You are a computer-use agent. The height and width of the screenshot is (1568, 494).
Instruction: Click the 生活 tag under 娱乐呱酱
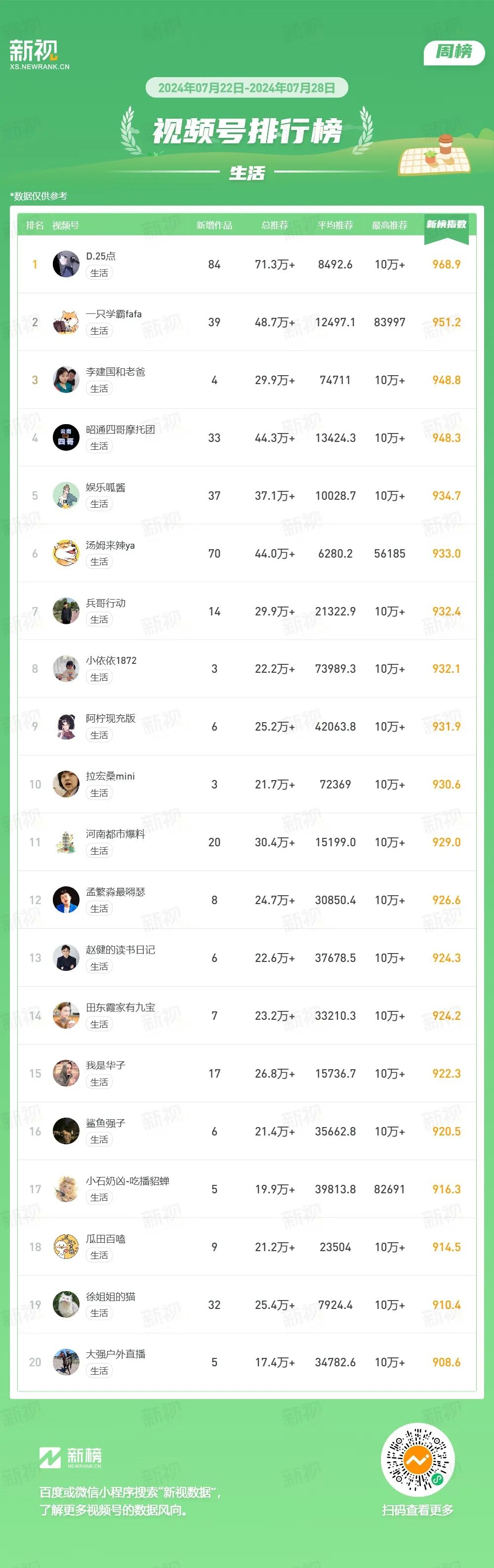tap(99, 504)
